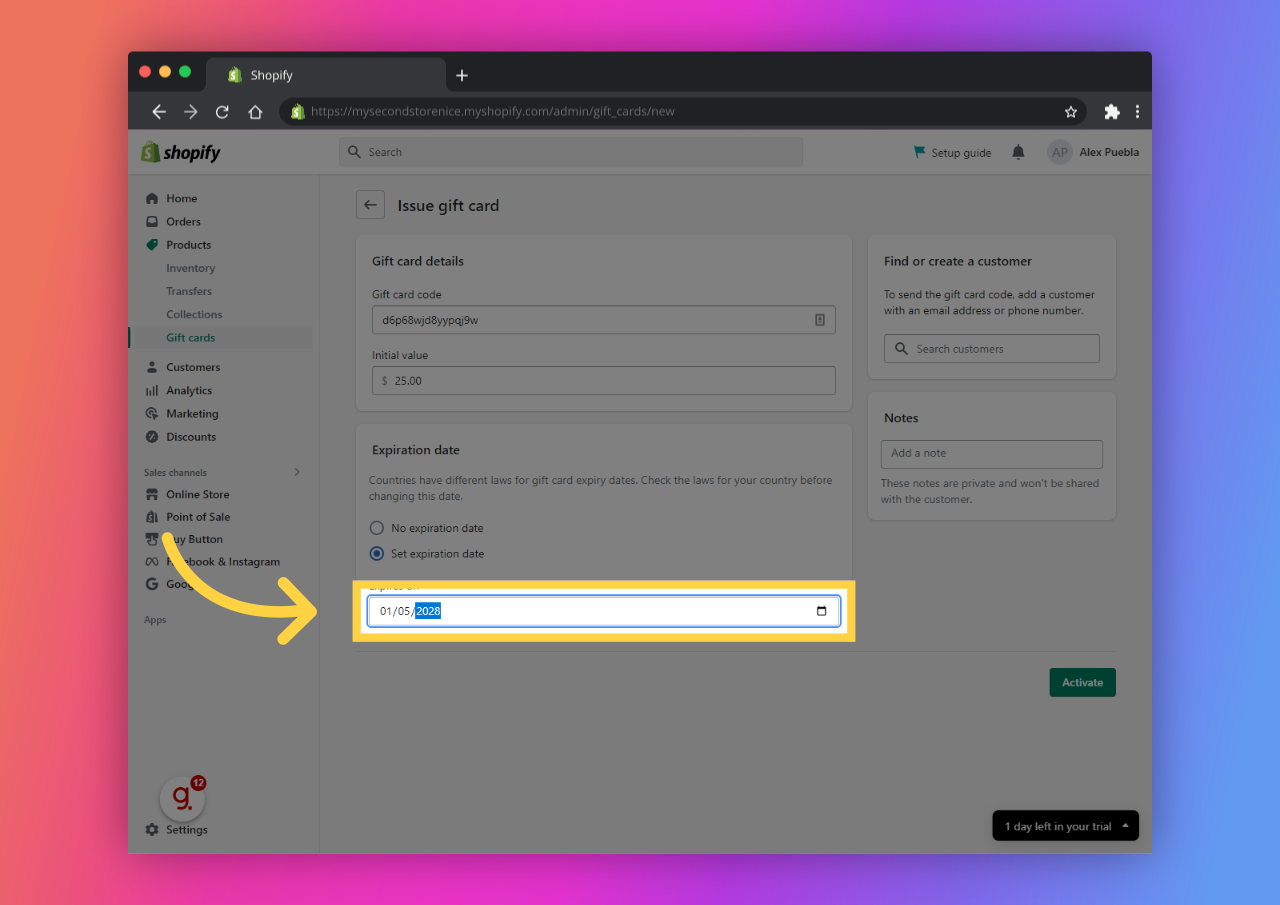Click the Search customers field
This screenshot has width=1280, height=905.
(991, 349)
